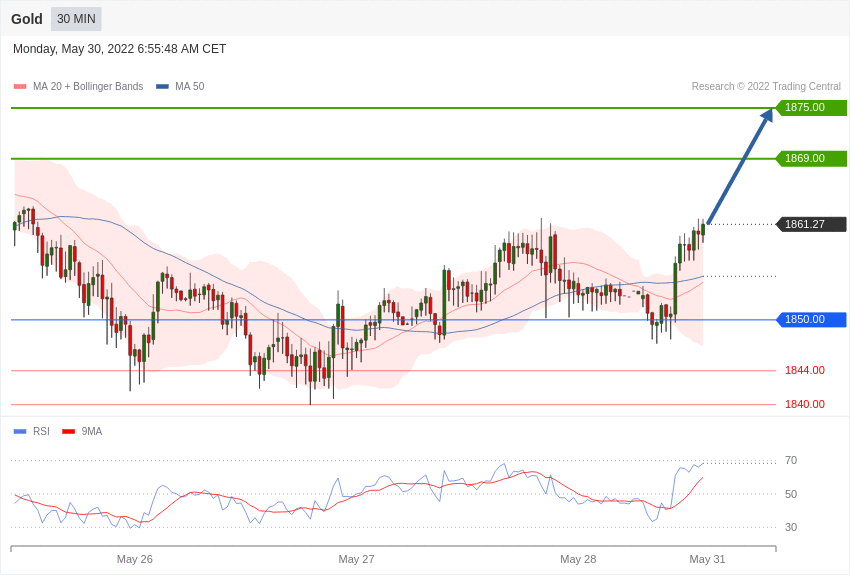Click the RSI 30 axis value
The height and width of the screenshot is (576, 850).
[791, 527]
